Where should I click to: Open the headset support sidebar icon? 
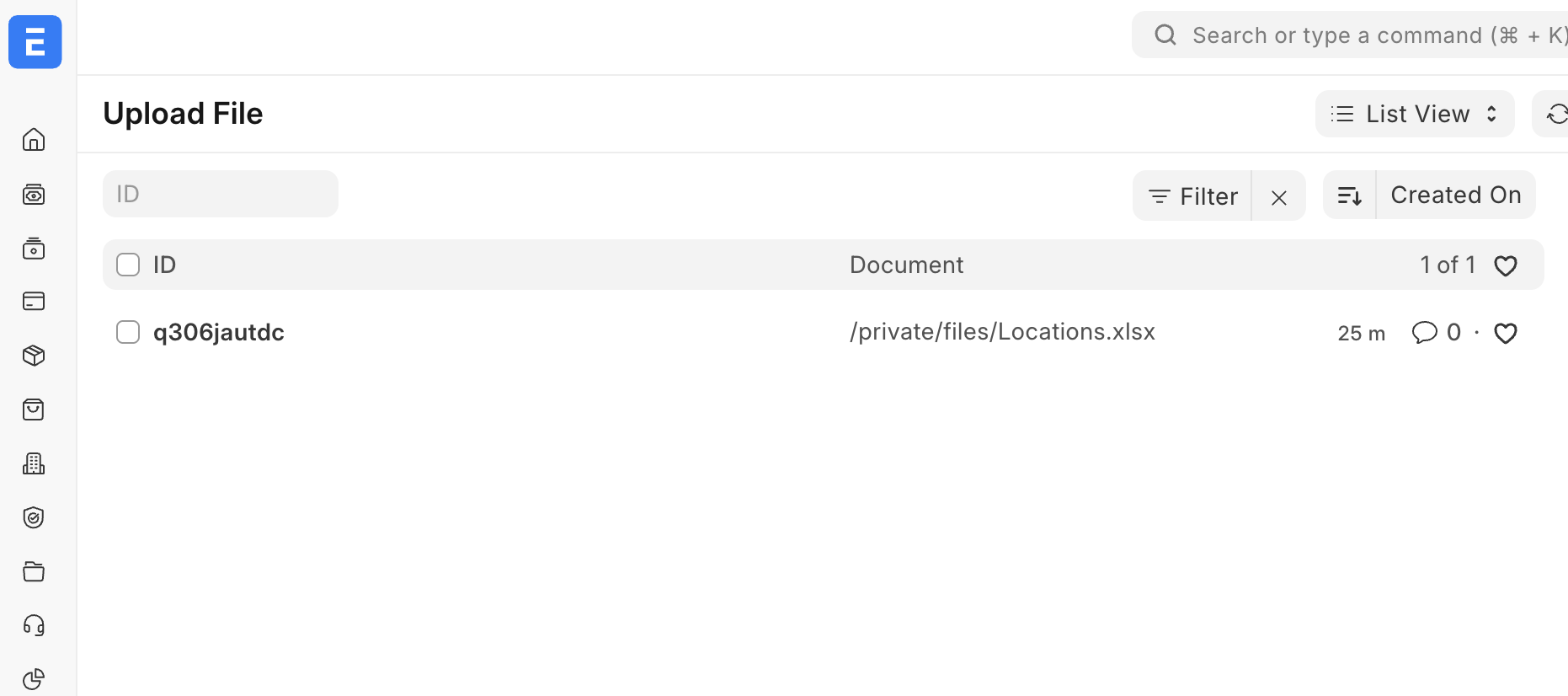point(34,625)
